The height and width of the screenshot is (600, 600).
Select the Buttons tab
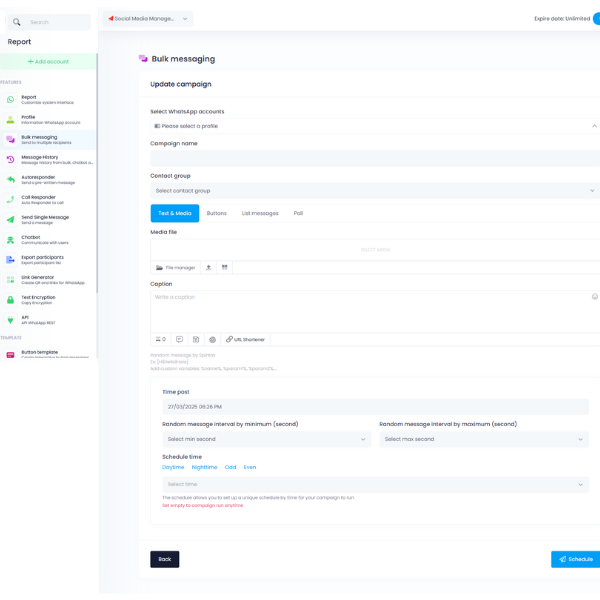217,213
